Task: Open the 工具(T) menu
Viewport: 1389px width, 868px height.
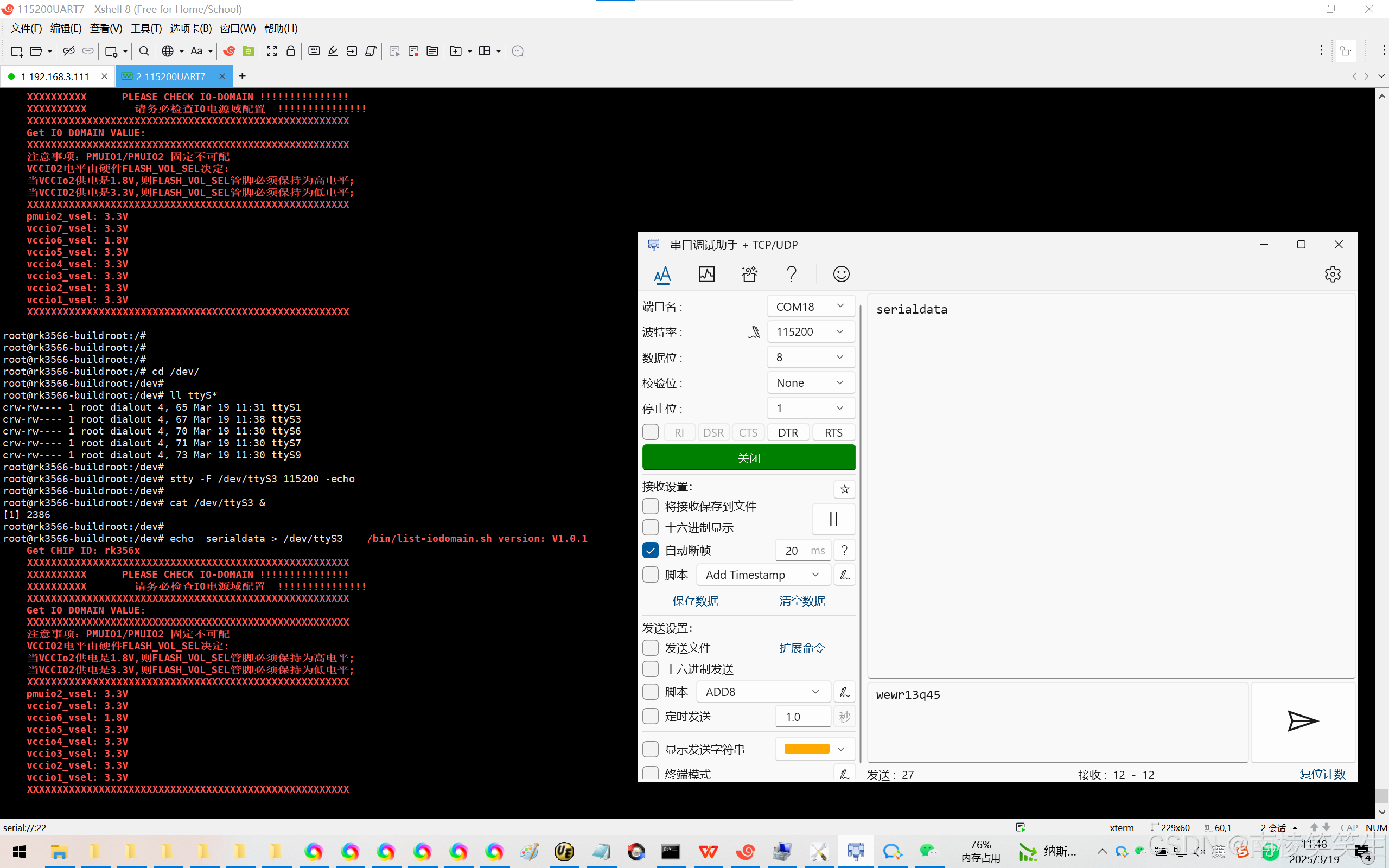Action: coord(146,29)
